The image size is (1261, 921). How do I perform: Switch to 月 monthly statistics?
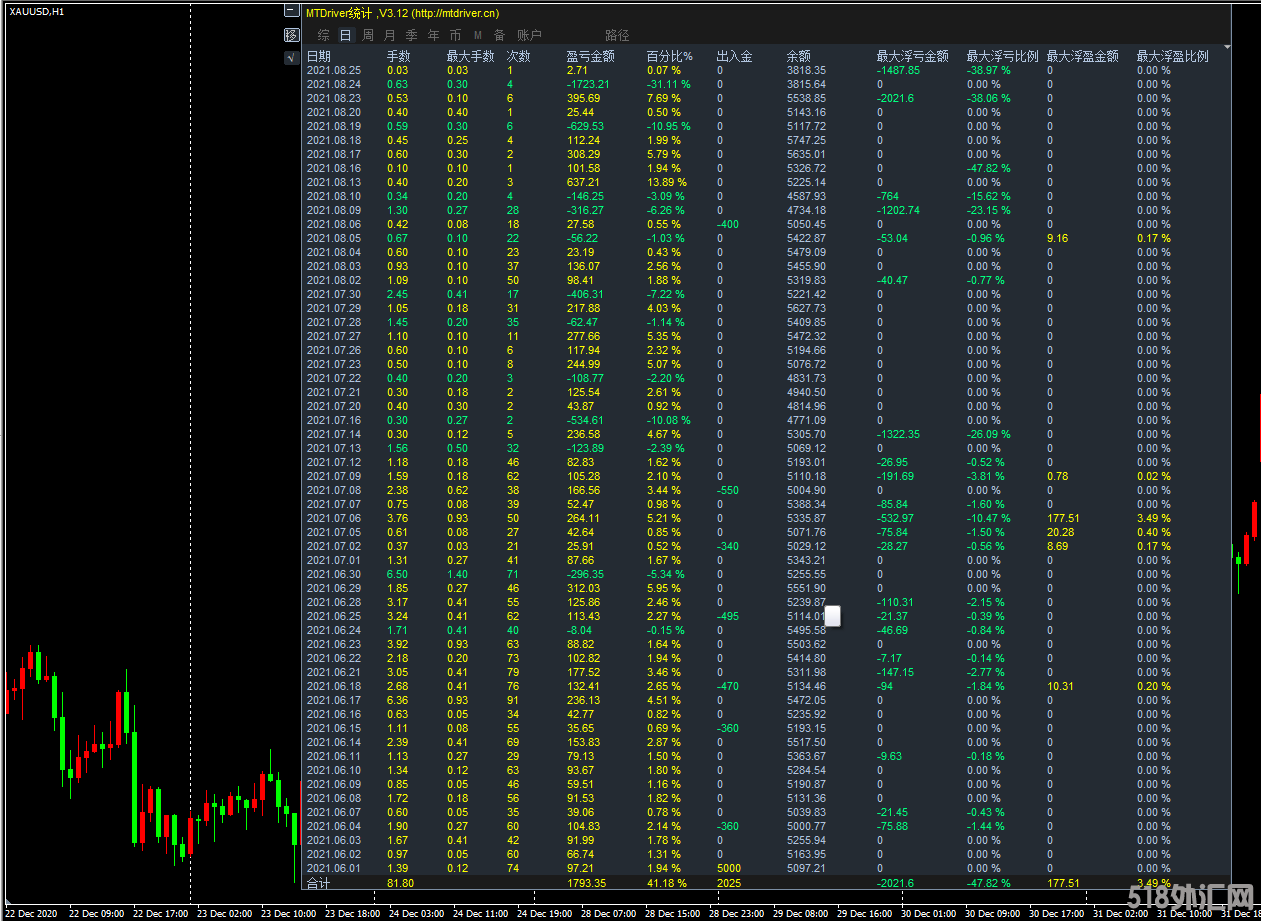[x=390, y=35]
